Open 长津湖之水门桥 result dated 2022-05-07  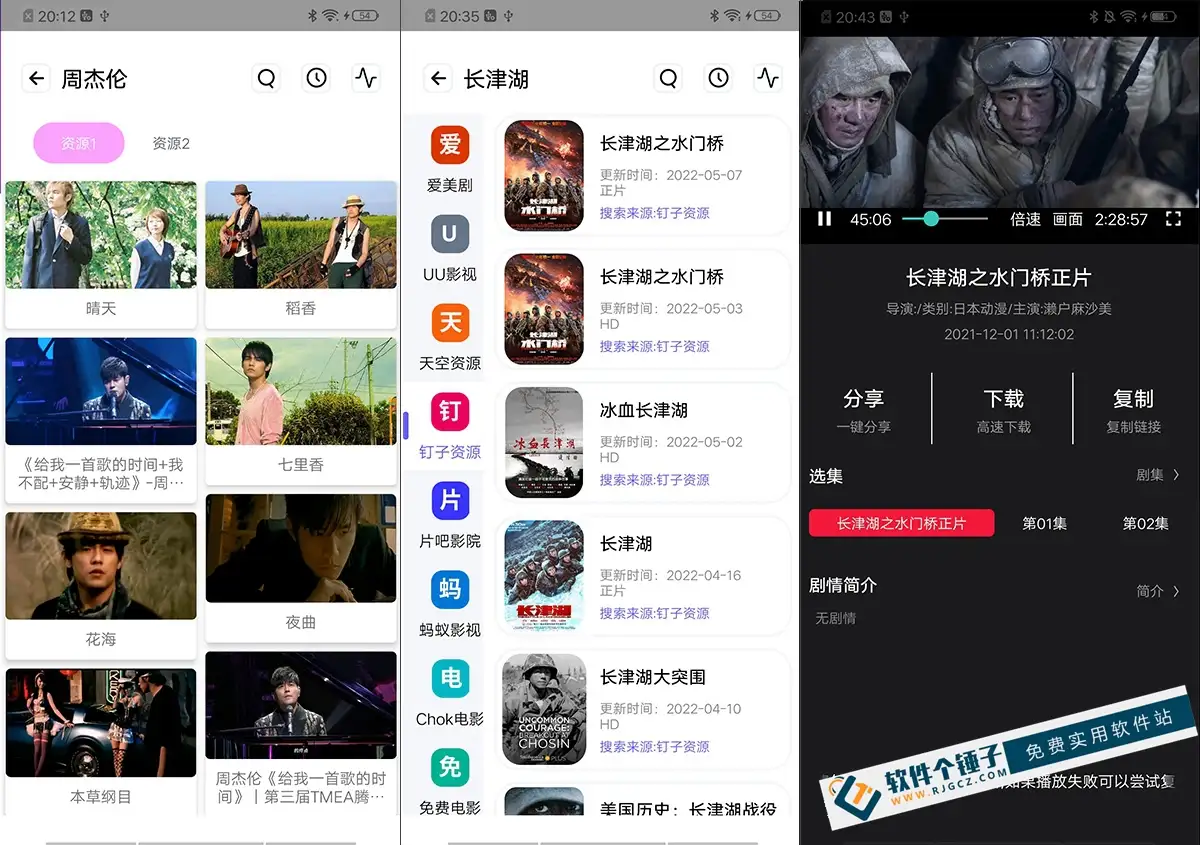click(x=644, y=177)
